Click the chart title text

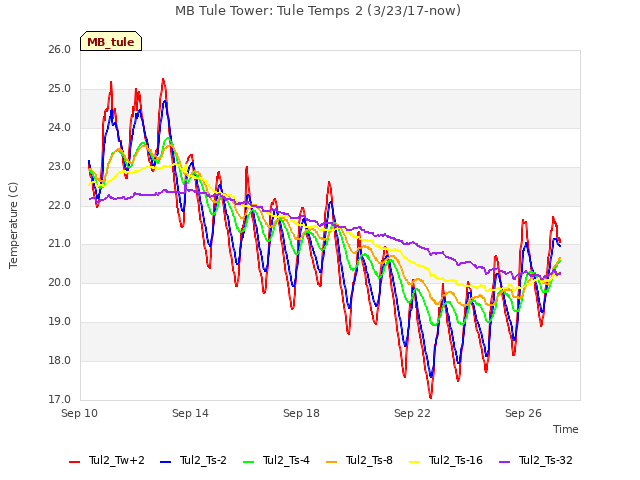click(x=318, y=11)
